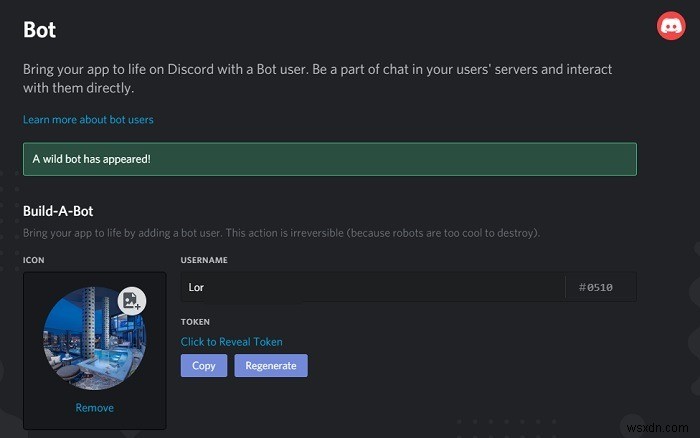Click the 'Bring your app to life on Discord' paragraph
Image resolution: width=700 pixels, height=438 pixels.
point(317,78)
